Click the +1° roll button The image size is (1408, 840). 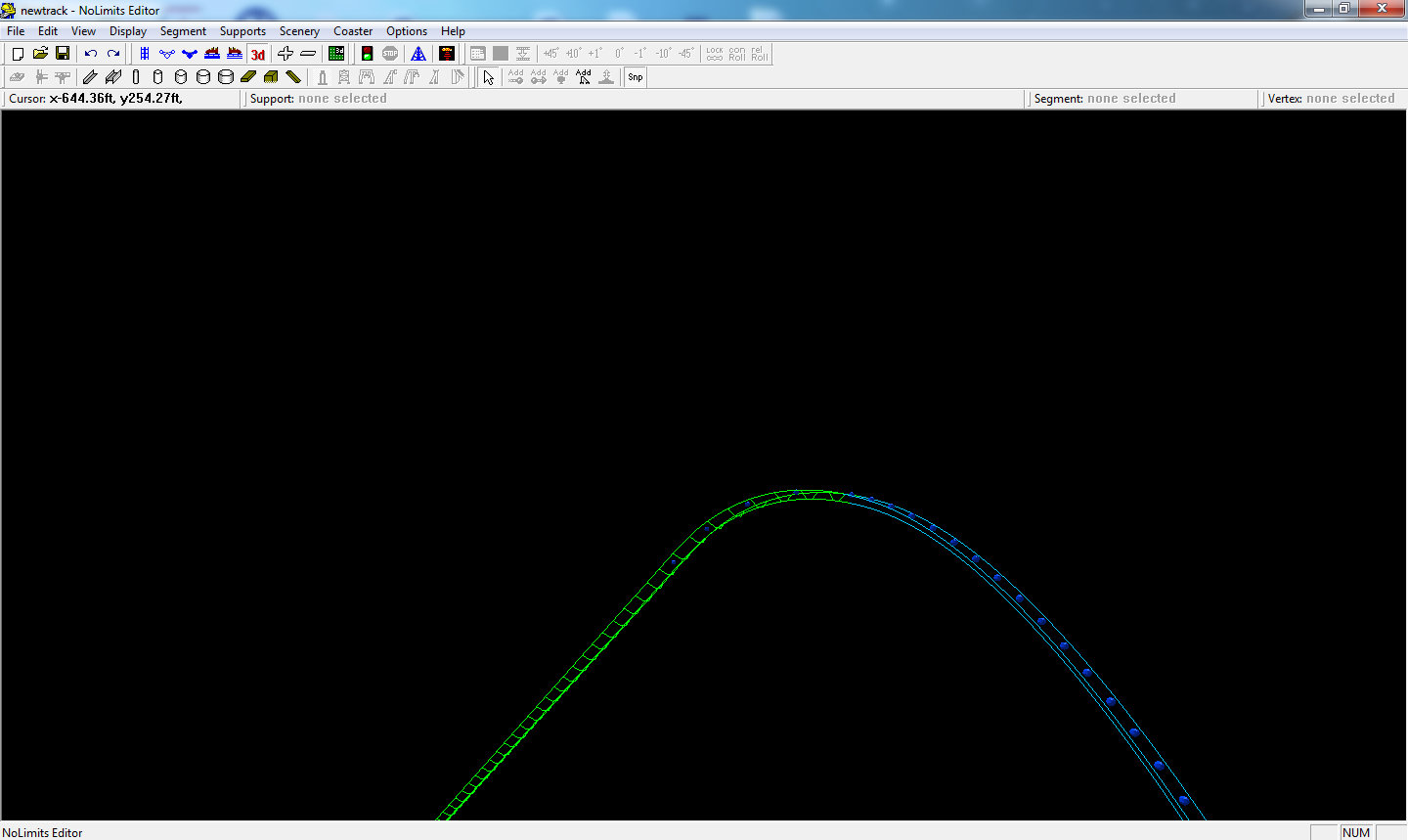point(595,54)
